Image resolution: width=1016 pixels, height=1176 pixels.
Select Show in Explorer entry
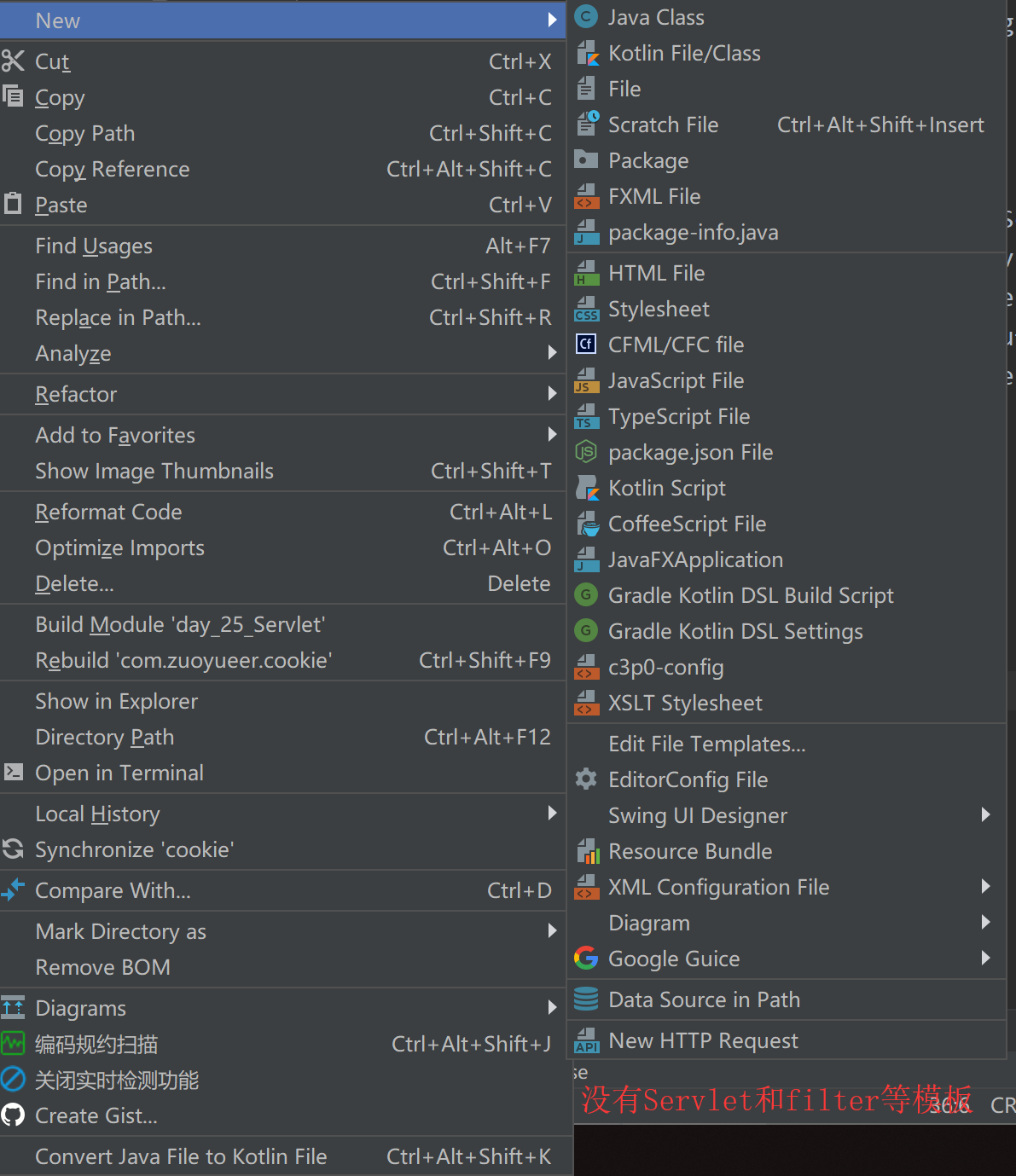[x=282, y=701]
